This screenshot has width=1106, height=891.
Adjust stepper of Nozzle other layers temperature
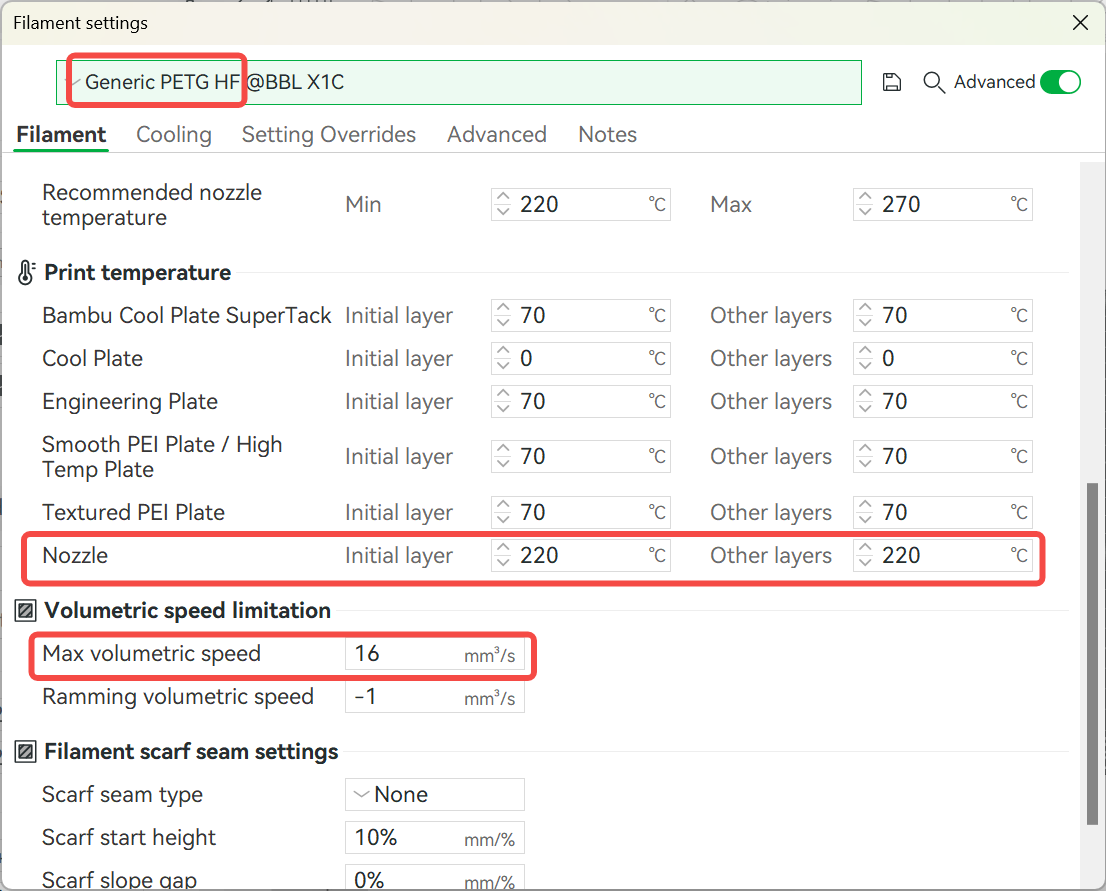click(865, 555)
